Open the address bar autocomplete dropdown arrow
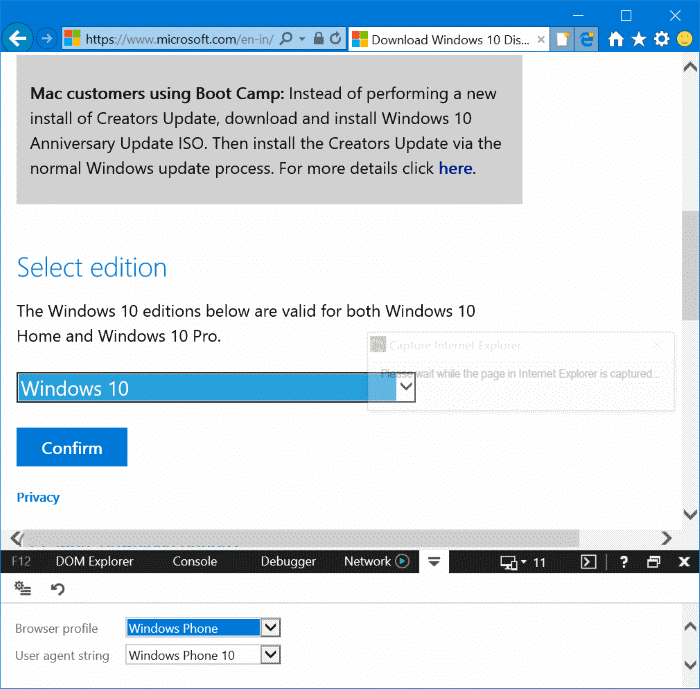The width and height of the screenshot is (700, 689). point(302,39)
